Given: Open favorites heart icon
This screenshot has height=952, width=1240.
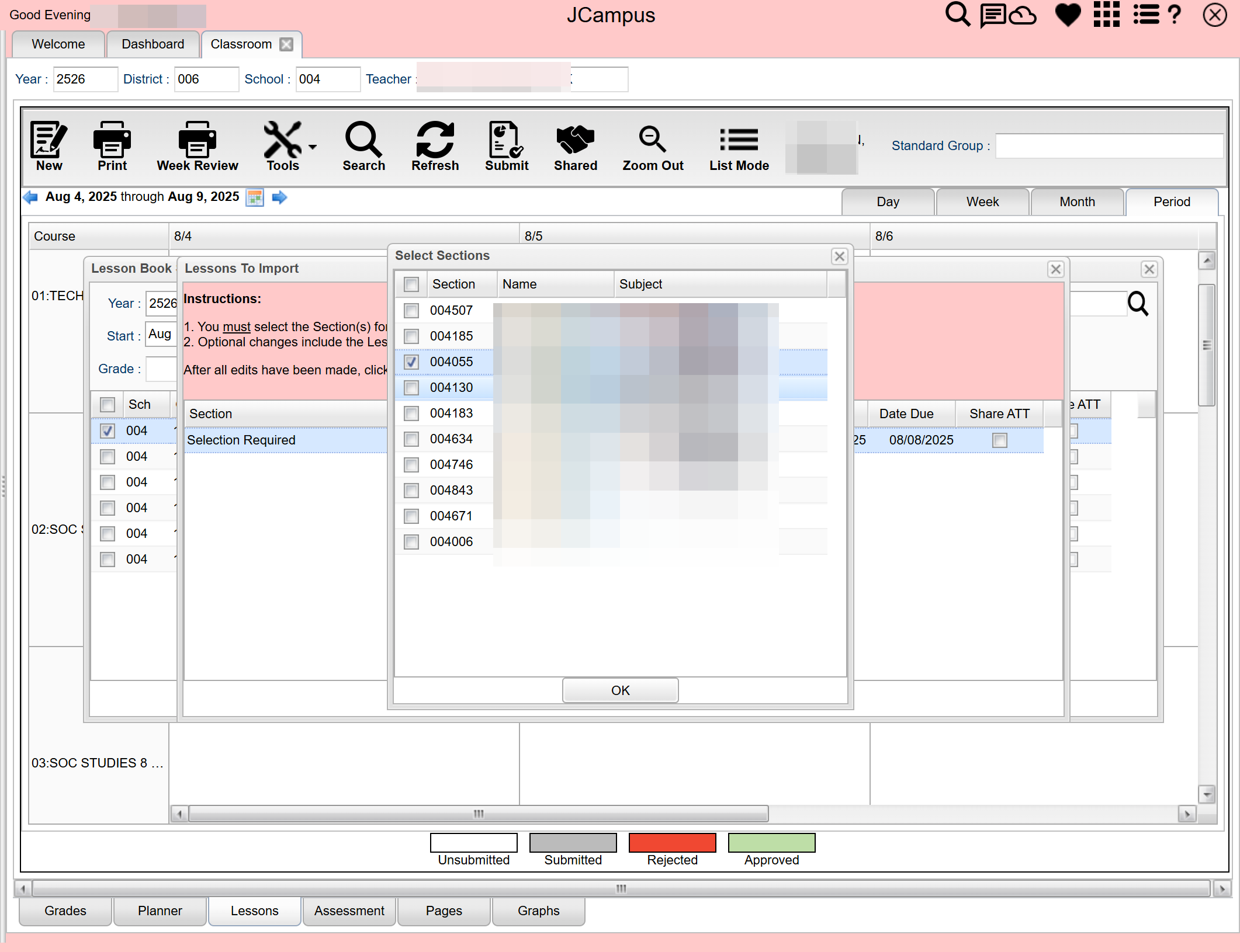Looking at the screenshot, I should pyautogui.click(x=1068, y=15).
